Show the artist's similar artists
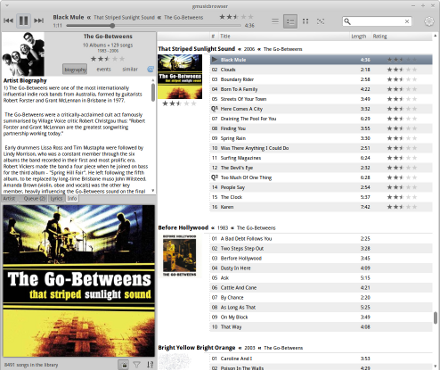This screenshot has width=440, height=370. (x=130, y=69)
